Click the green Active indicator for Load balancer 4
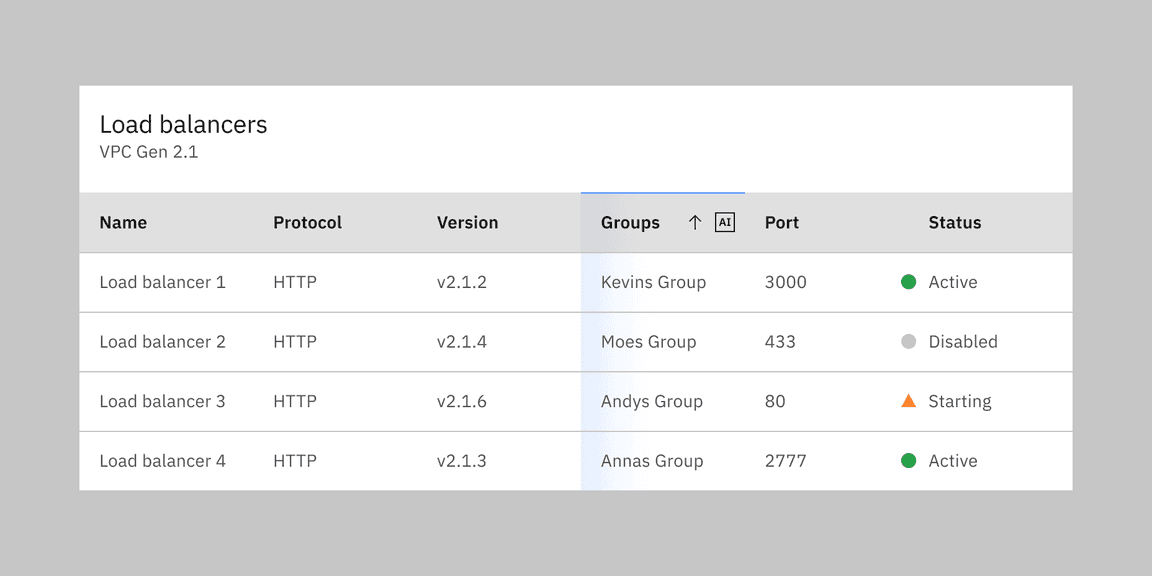Screen dimensions: 1152x576 point(909,460)
